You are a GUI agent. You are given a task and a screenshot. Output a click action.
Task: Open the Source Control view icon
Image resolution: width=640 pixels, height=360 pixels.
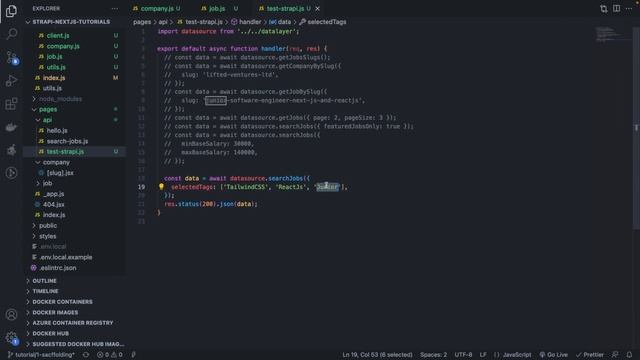point(11,58)
